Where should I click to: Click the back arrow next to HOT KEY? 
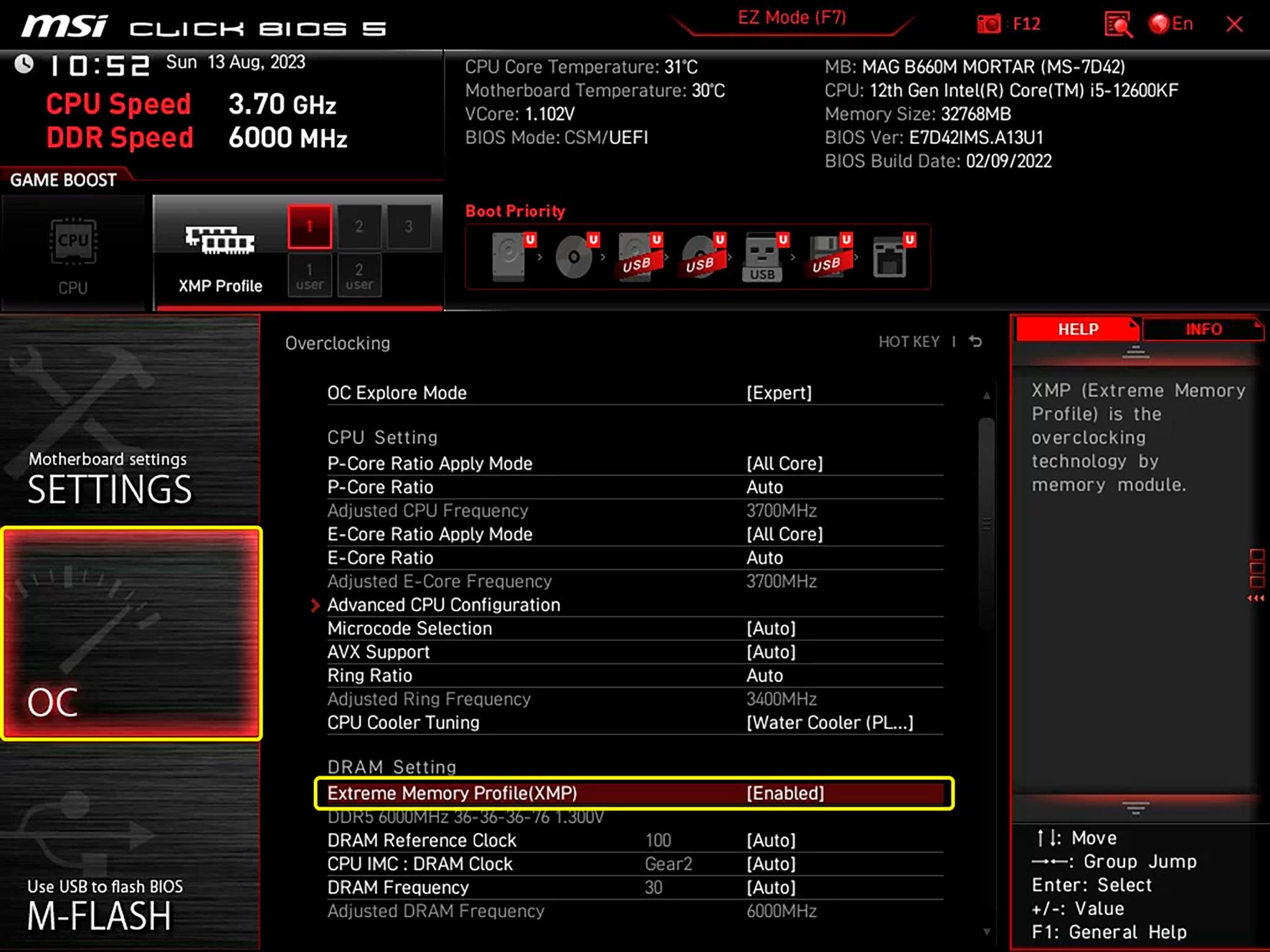pos(975,341)
